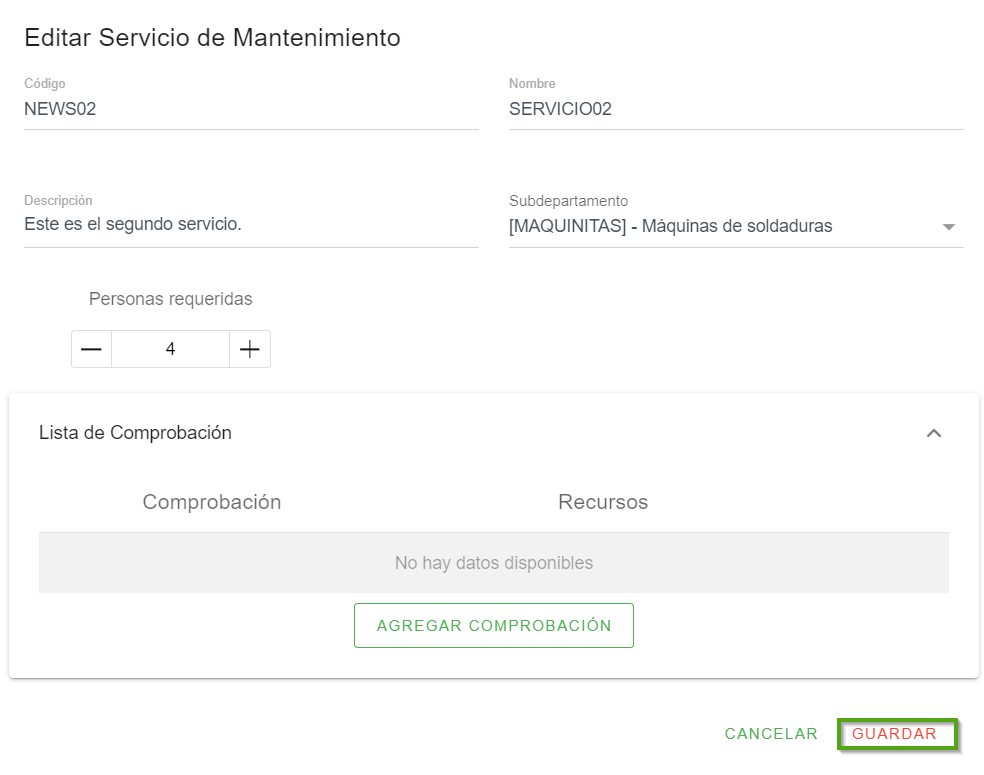Click the Comprobación column header
Image resolution: width=984 pixels, height=775 pixels.
[x=212, y=502]
